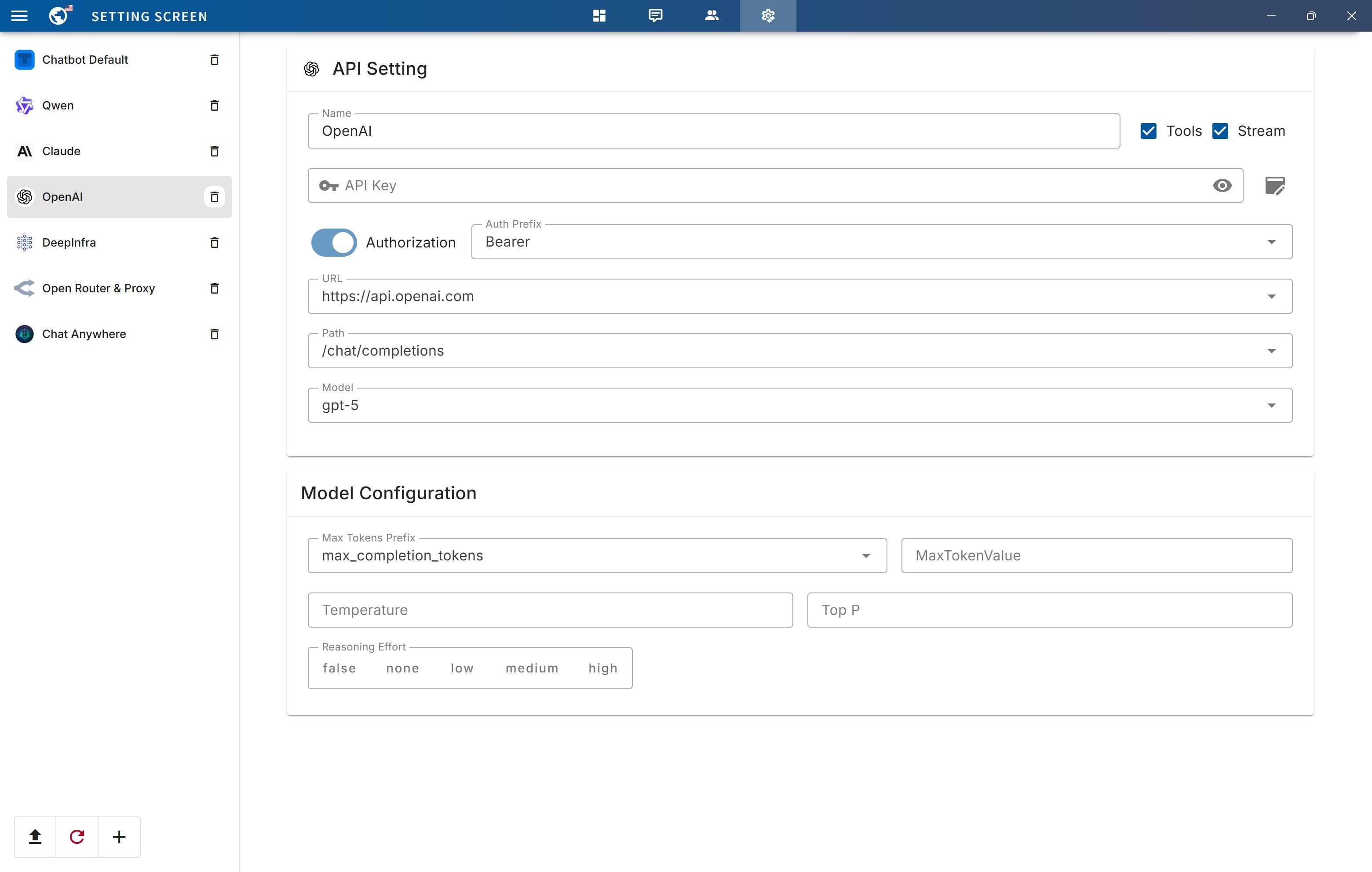The width and height of the screenshot is (1372, 872).
Task: Select DeepInfra in the sidebar
Action: pos(69,243)
